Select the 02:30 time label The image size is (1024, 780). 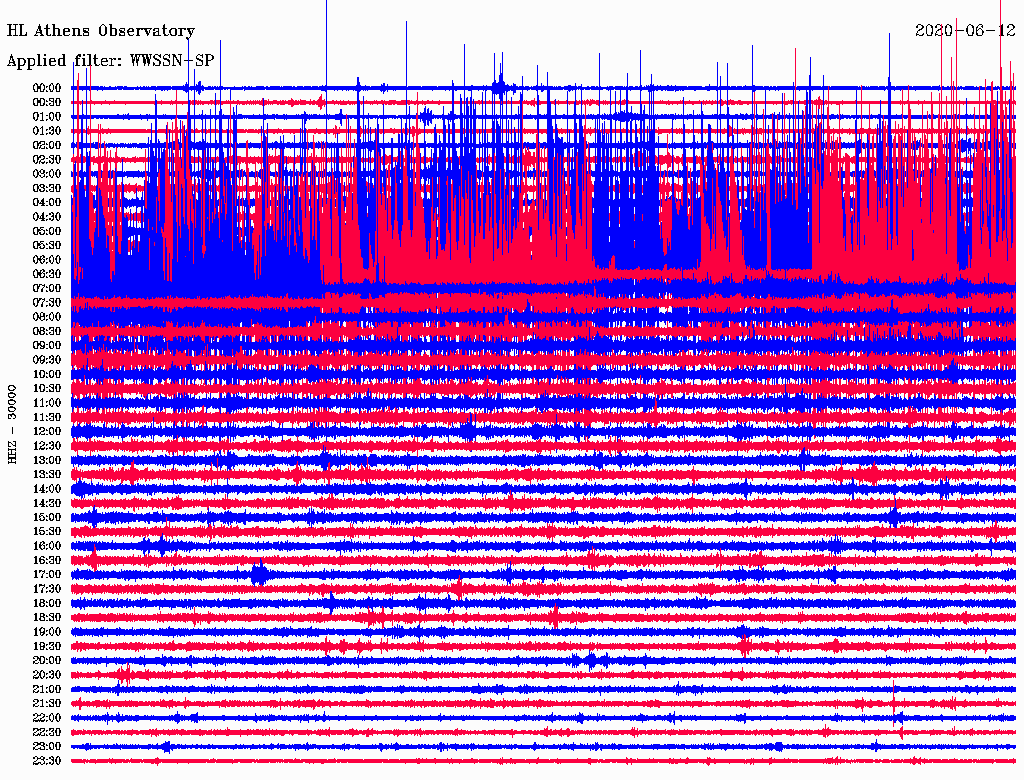coord(47,159)
